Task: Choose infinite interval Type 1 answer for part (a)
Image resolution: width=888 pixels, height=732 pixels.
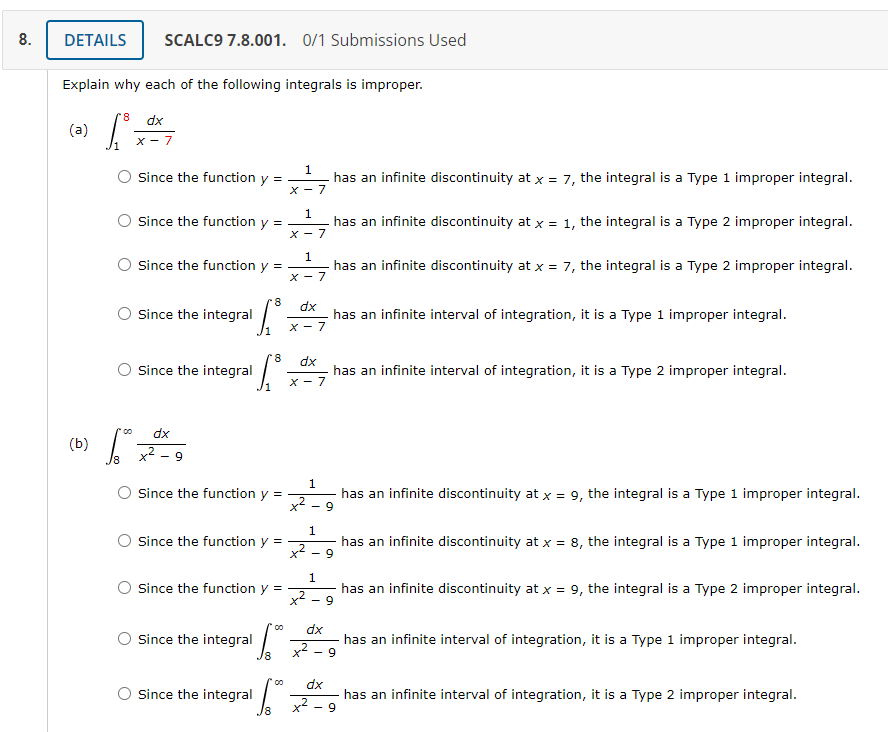Action: click(x=124, y=313)
